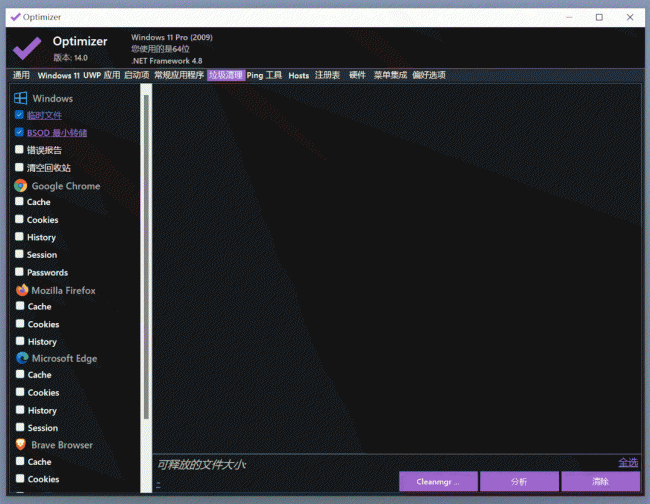
Task: Enable Microsoft Edge Cookies checkbox
Action: pos(20,392)
